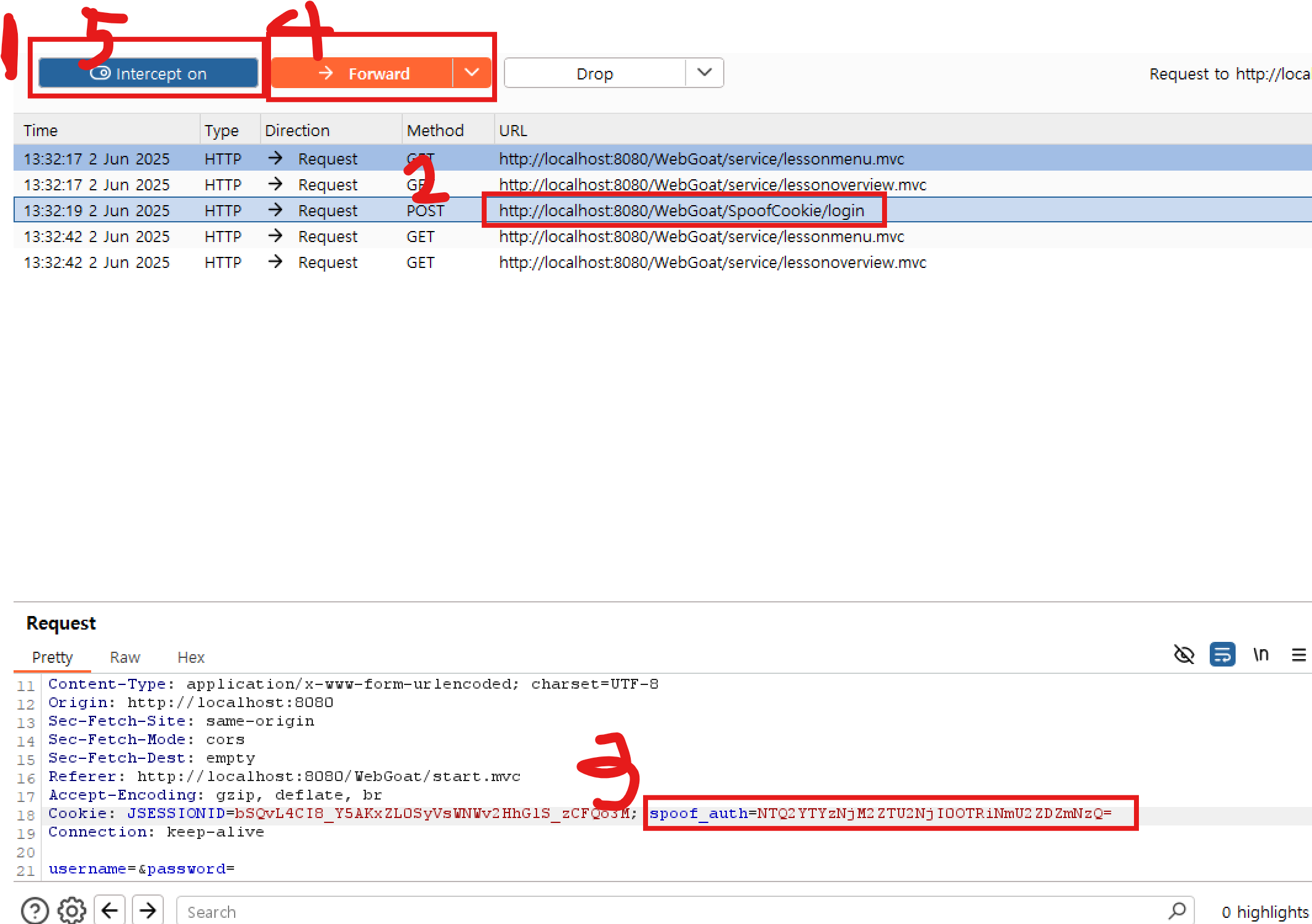Toggle the \n non-printable characters button
The height and width of the screenshot is (924, 1312).
pos(1260,655)
